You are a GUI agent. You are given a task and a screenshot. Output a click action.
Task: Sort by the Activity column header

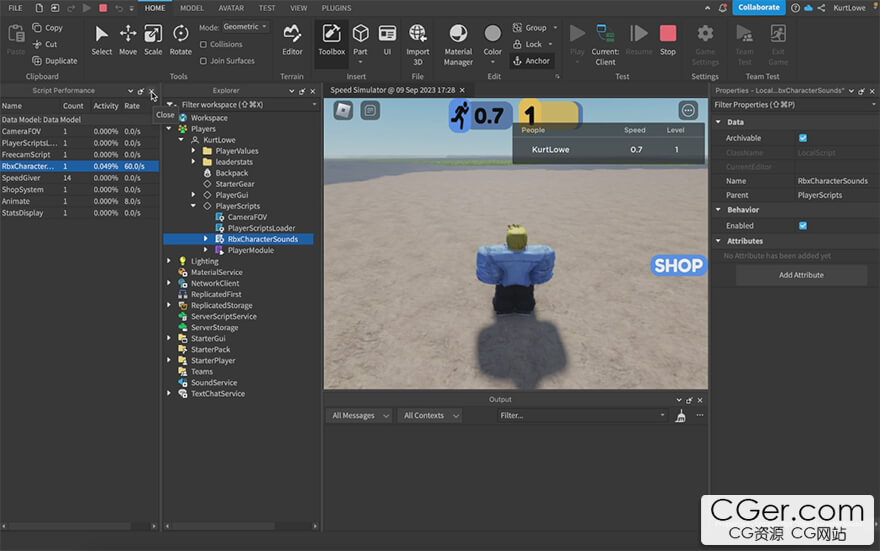[x=106, y=105]
